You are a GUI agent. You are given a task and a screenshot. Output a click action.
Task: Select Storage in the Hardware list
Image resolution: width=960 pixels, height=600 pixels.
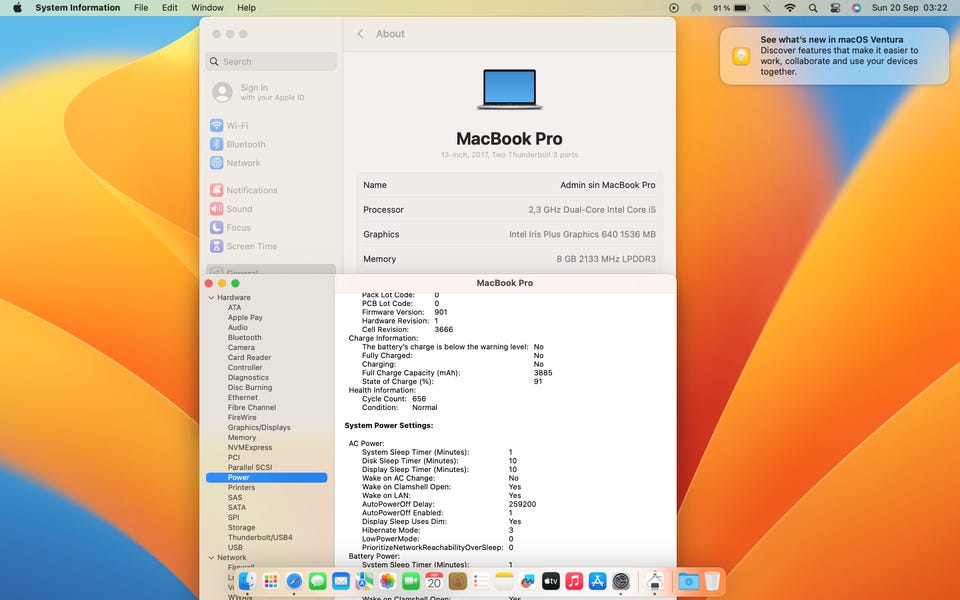click(241, 528)
